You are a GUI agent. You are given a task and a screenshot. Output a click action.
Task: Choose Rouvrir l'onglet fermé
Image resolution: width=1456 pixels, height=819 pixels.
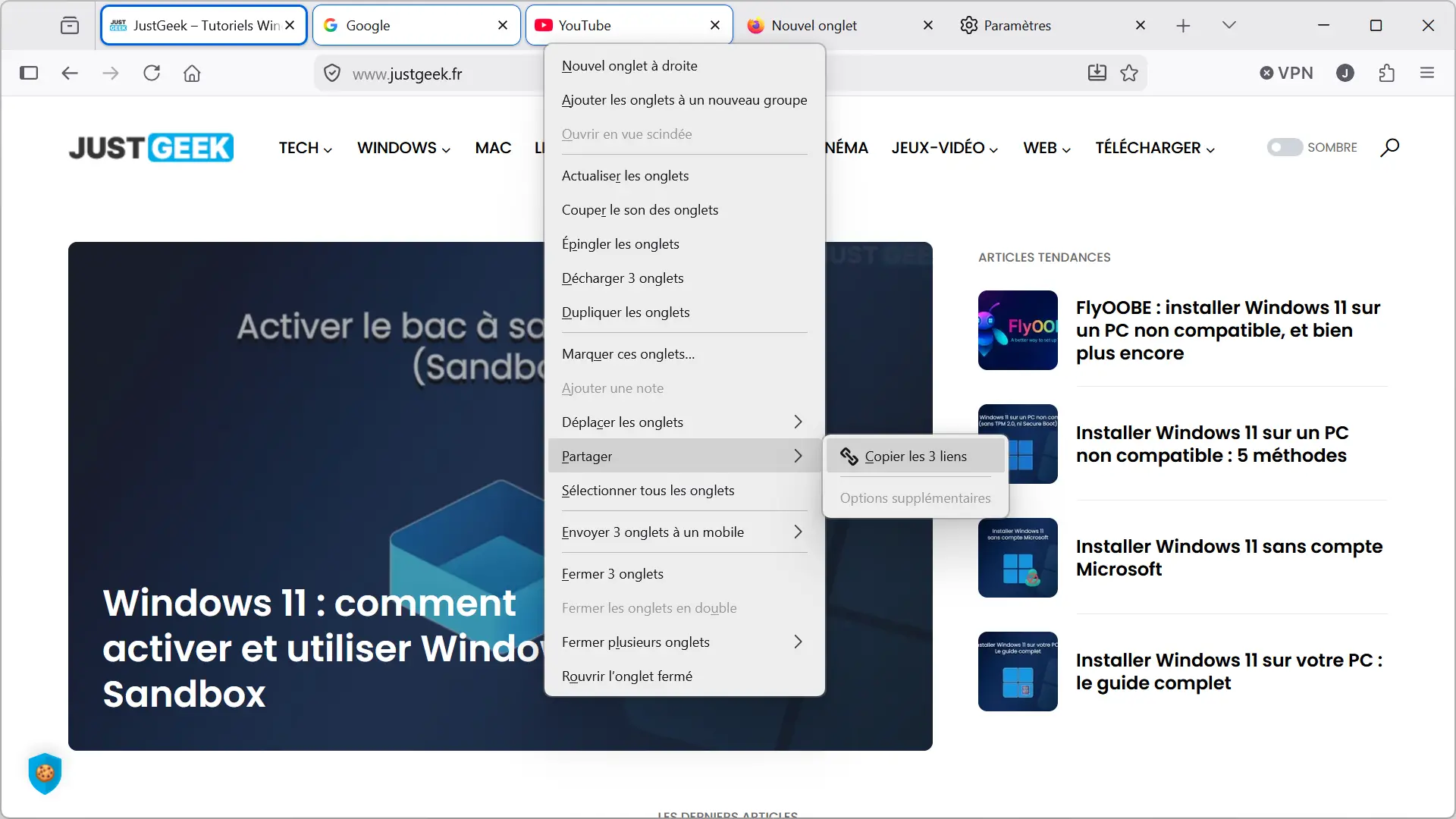coord(684,676)
